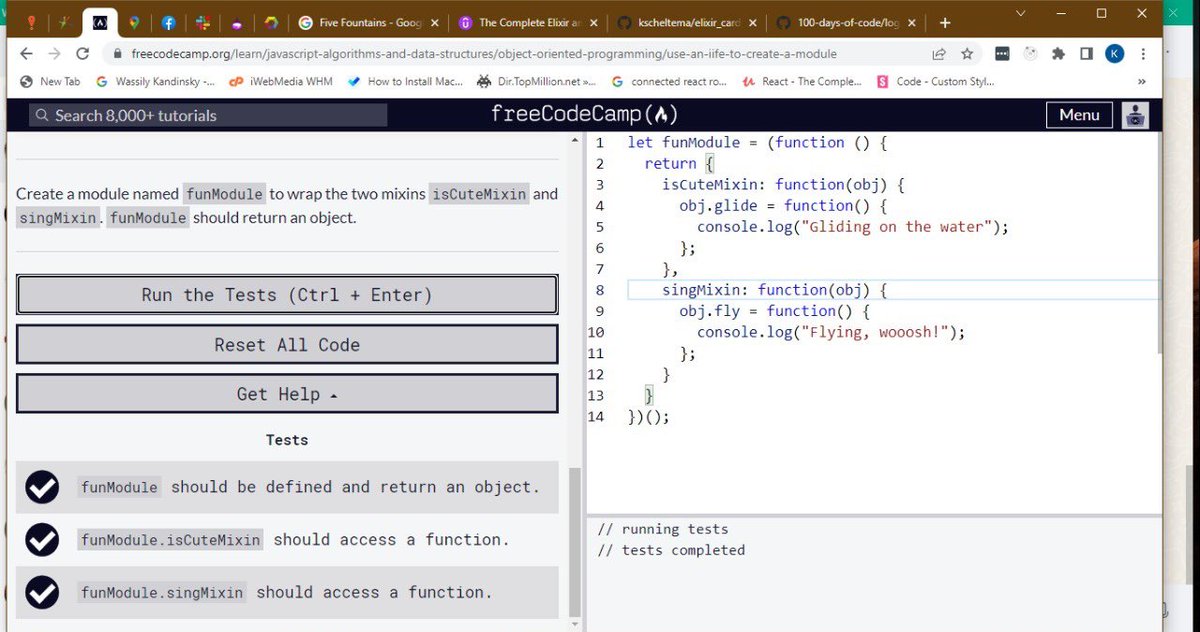Click the isCuteMixin code tag in instructions
The image size is (1200, 632).
tap(479, 194)
